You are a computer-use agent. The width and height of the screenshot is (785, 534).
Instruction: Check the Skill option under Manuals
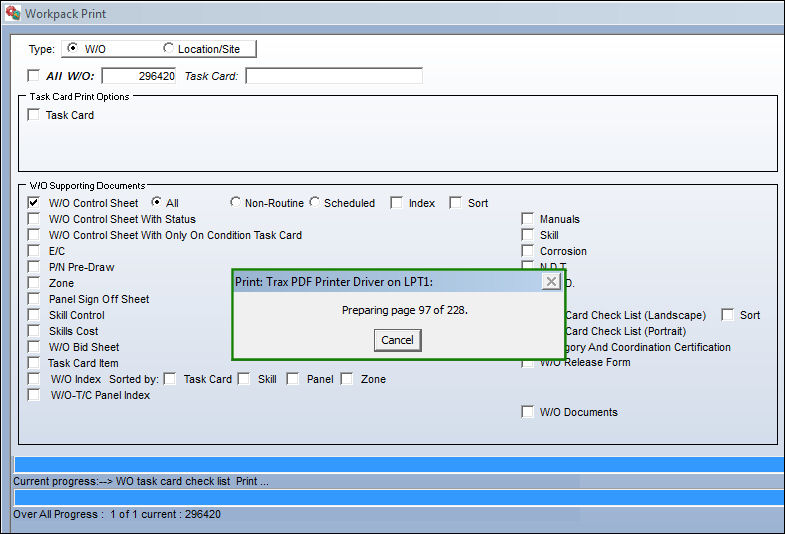[x=527, y=235]
